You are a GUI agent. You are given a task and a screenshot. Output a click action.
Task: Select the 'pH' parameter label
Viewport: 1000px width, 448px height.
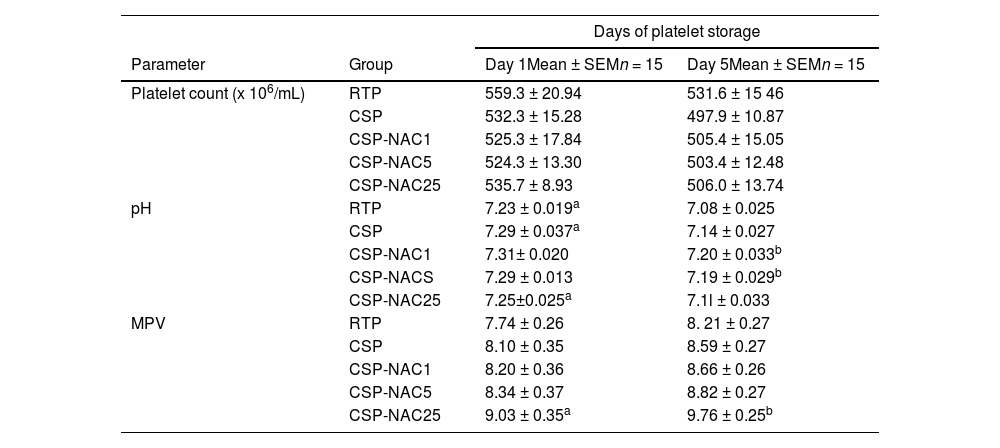tap(141, 209)
